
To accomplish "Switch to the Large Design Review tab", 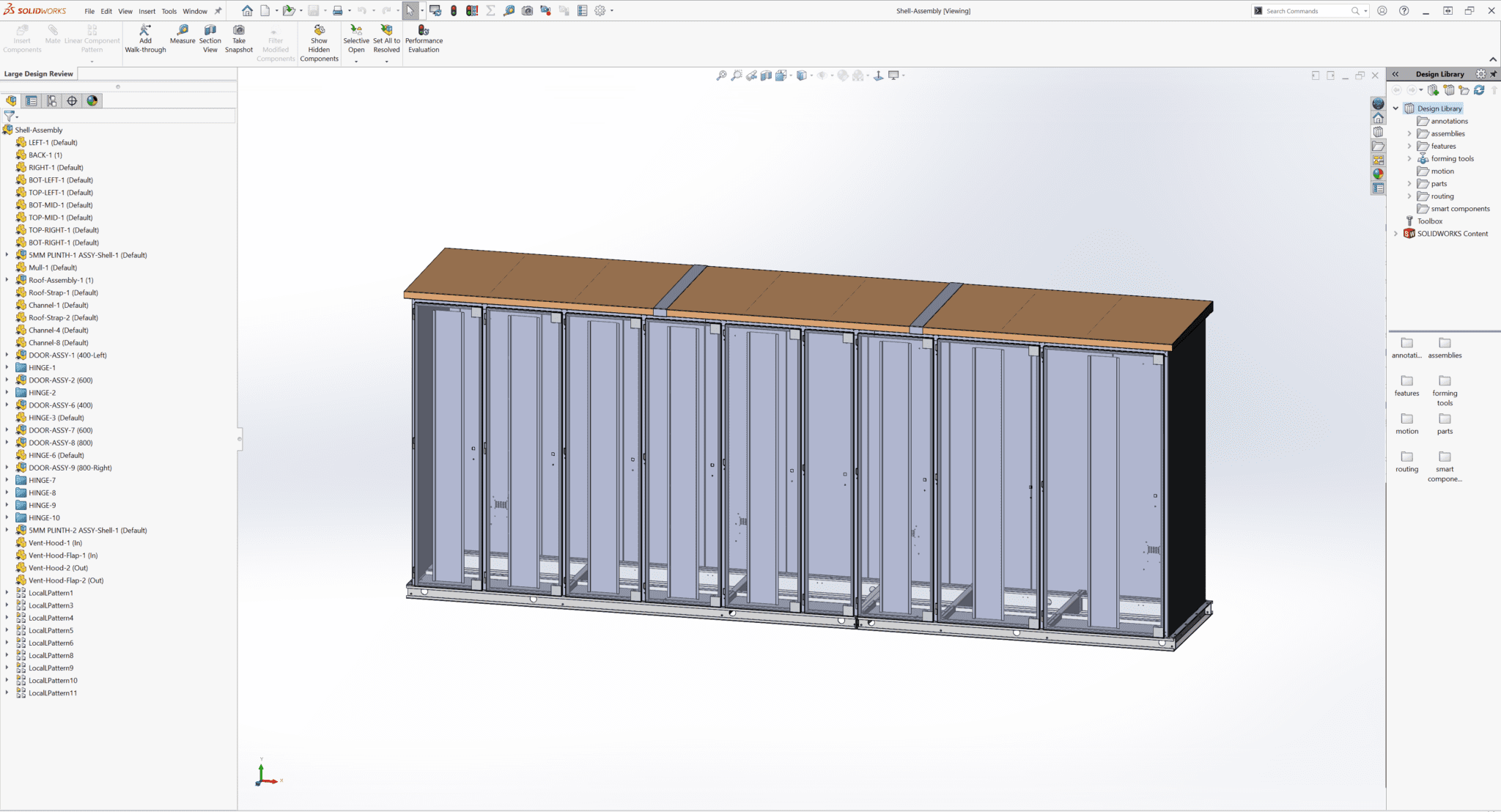I will click(38, 73).
